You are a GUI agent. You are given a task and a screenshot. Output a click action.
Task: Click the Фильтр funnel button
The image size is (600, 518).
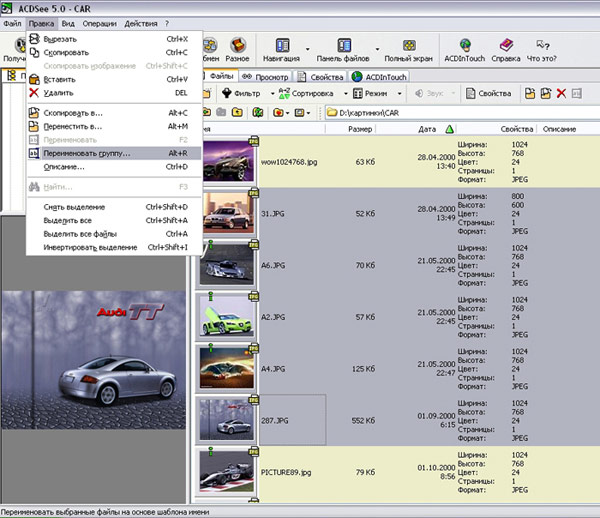point(241,93)
